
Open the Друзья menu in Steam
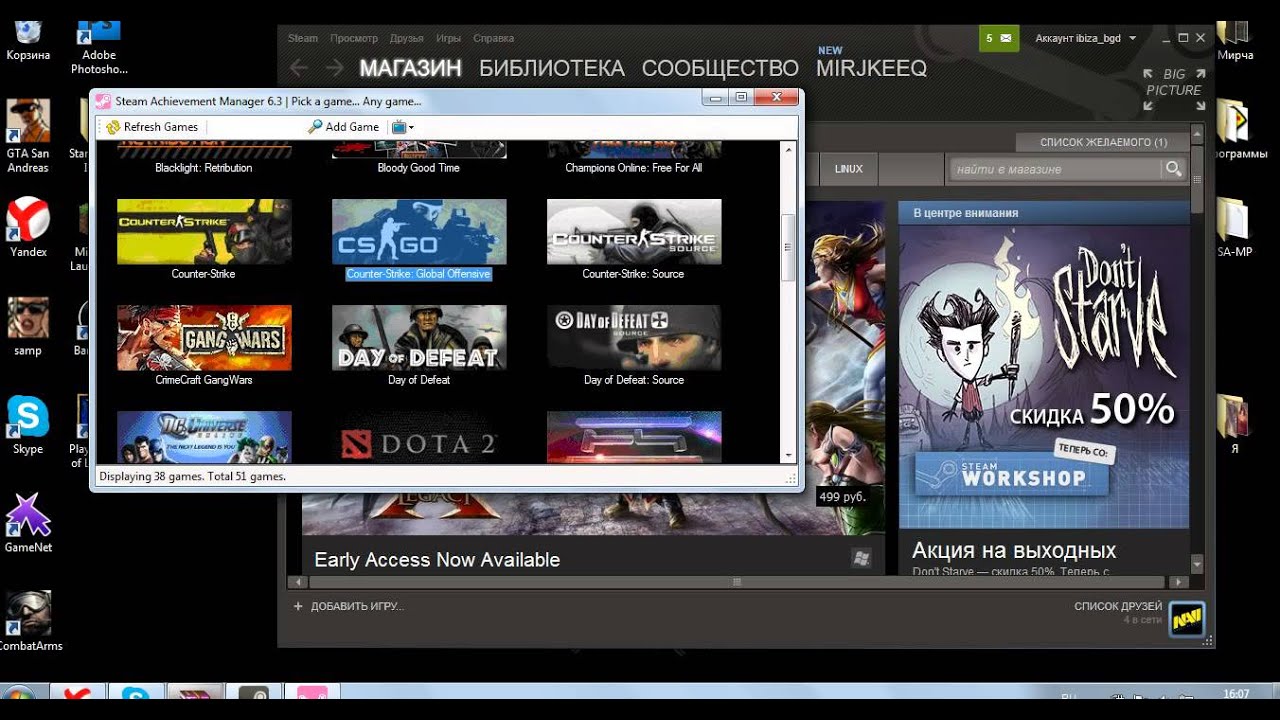407,38
